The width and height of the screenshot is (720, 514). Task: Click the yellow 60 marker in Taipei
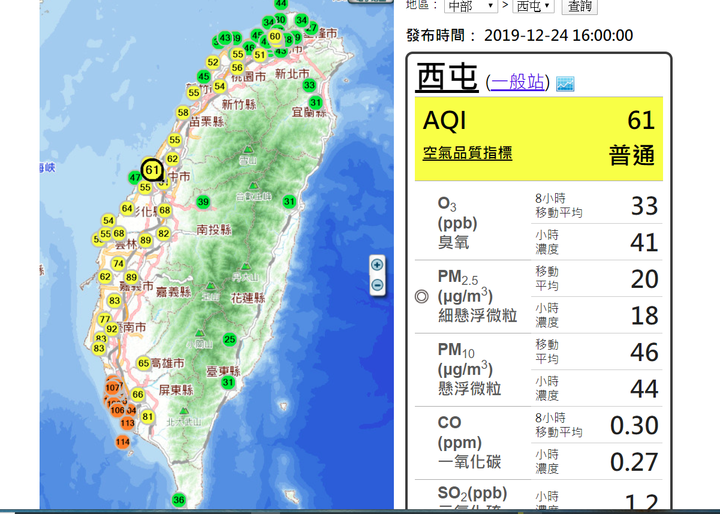[275, 36]
